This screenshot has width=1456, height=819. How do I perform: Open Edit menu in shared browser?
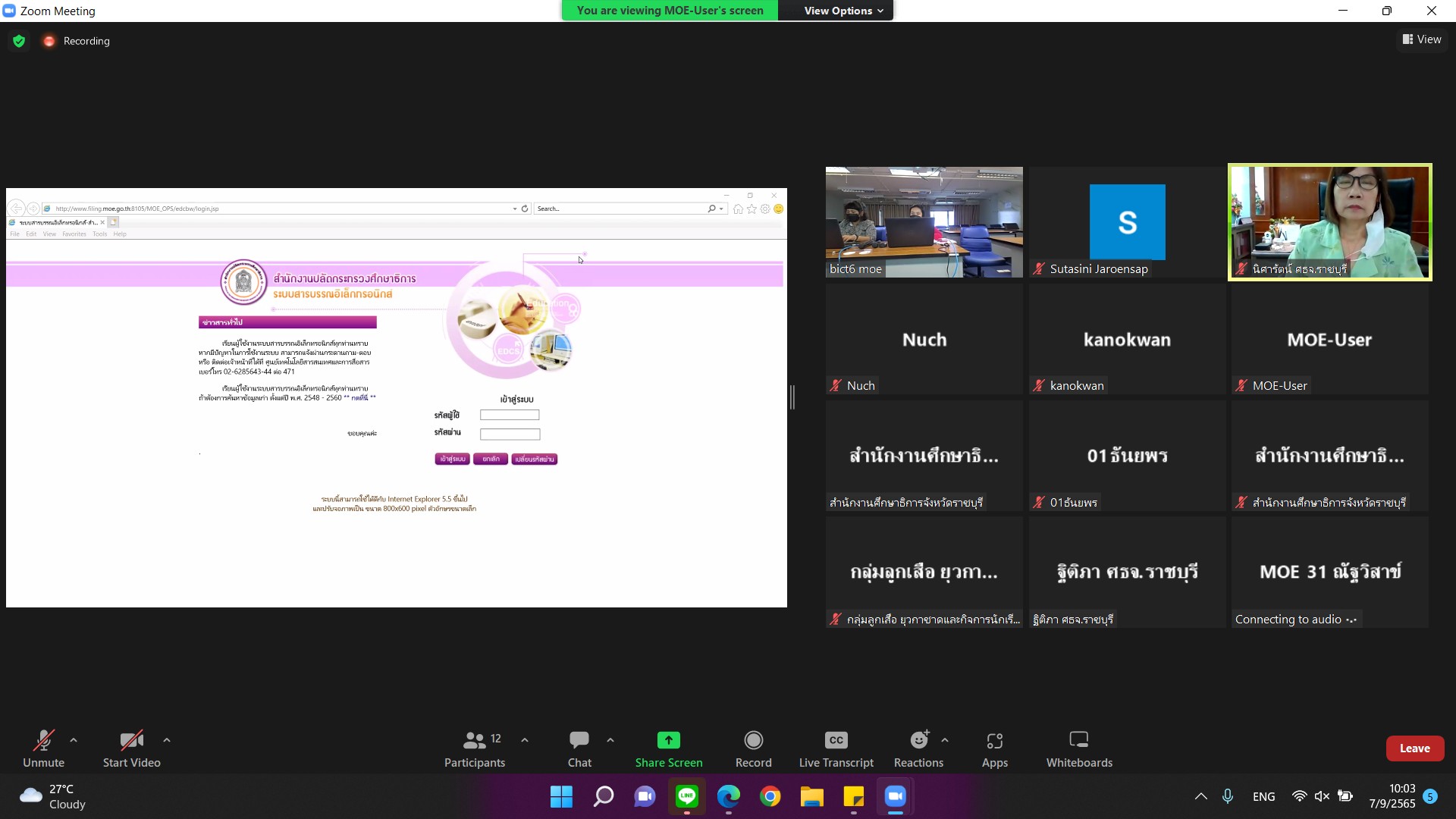click(x=31, y=234)
